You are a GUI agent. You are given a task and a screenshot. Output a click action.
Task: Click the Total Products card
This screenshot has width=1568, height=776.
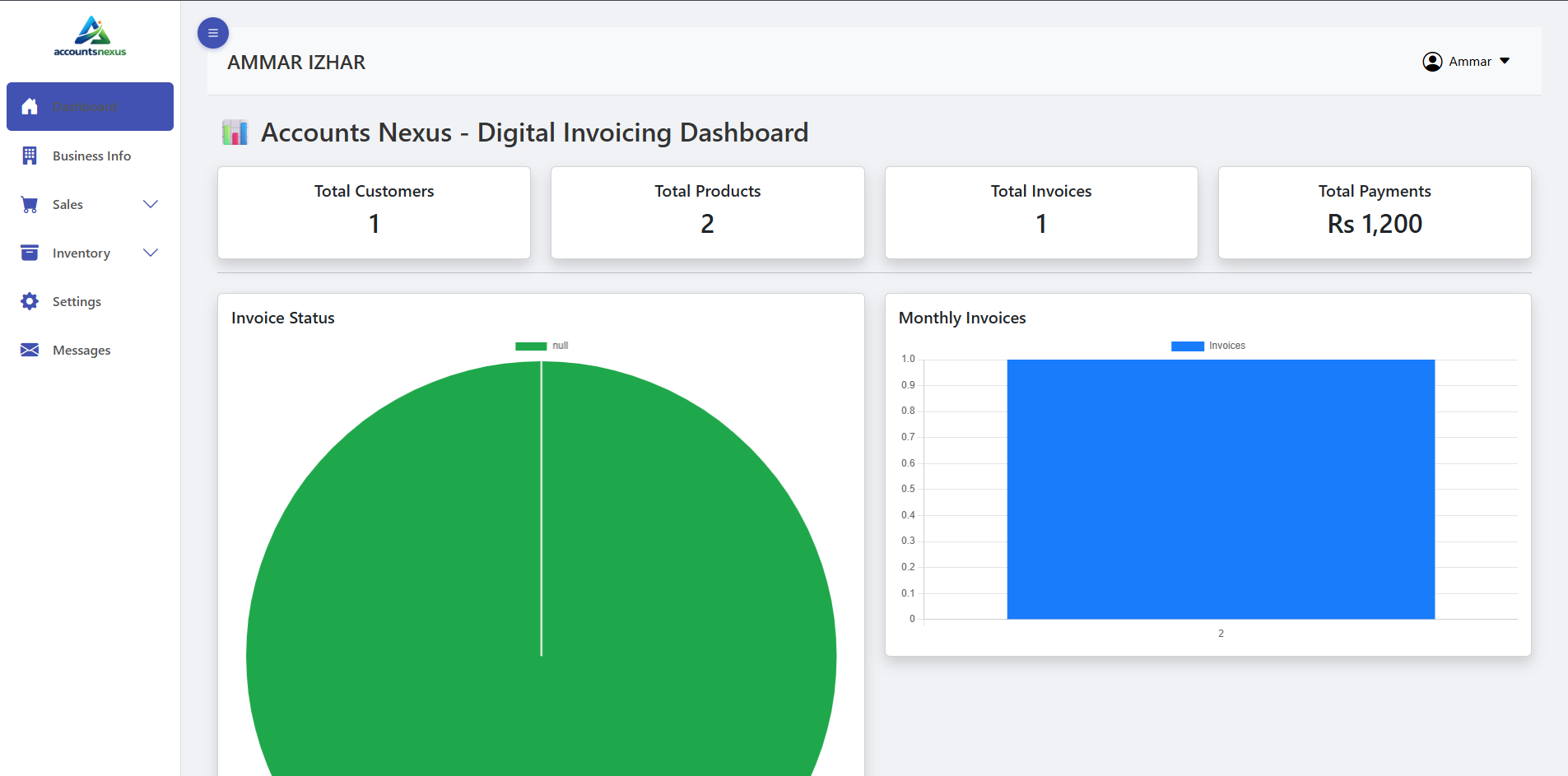click(x=708, y=212)
